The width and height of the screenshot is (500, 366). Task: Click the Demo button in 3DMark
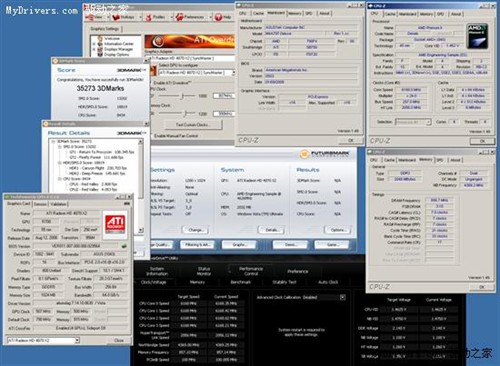pos(290,245)
